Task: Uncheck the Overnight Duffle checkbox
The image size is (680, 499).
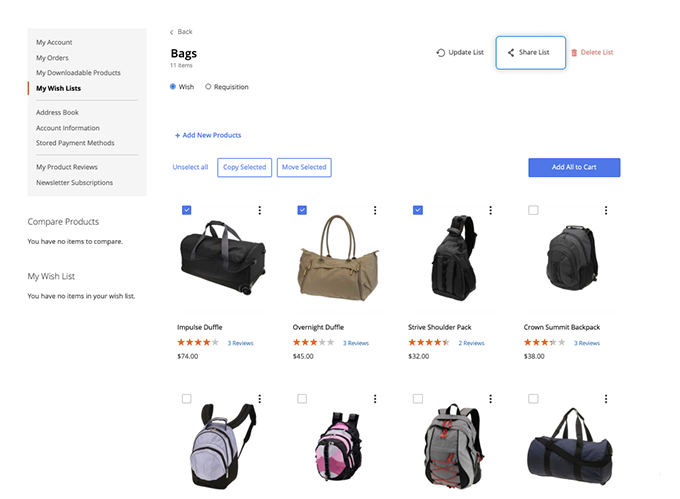Action: tap(302, 210)
